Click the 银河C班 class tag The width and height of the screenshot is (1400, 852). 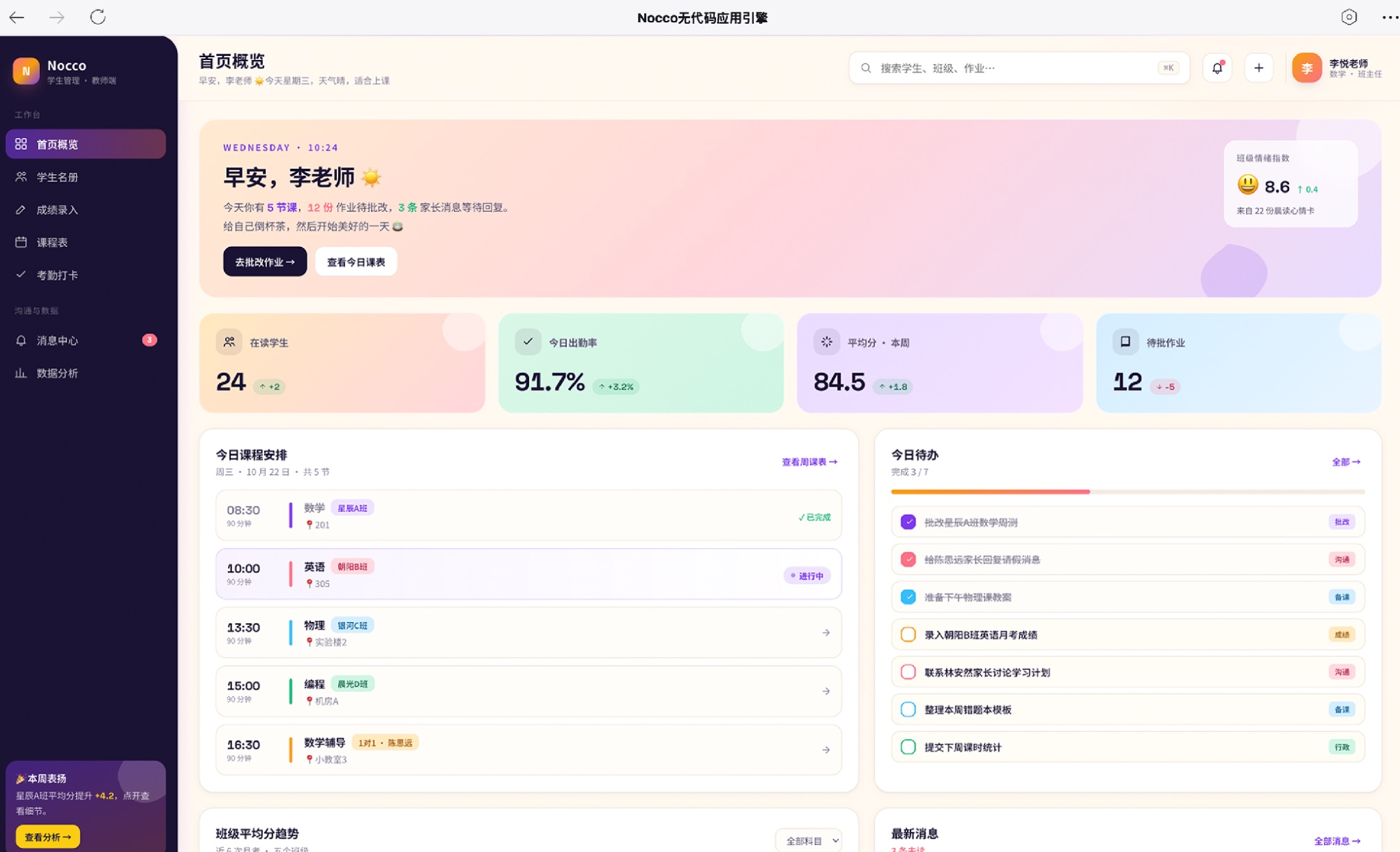point(352,625)
